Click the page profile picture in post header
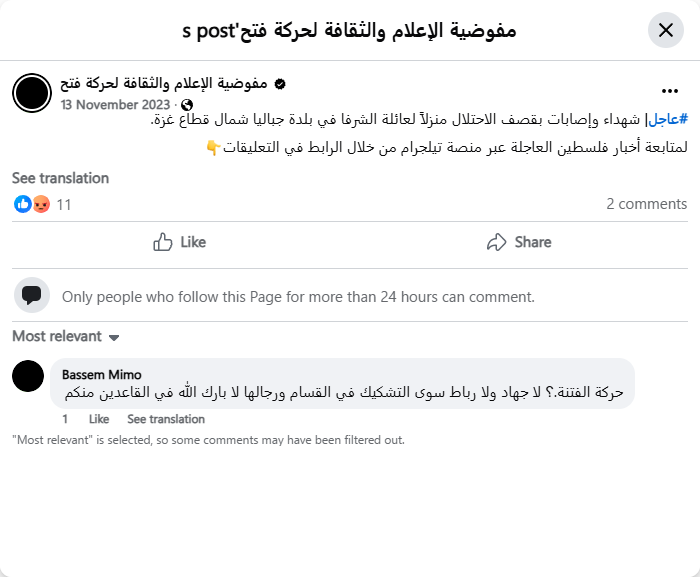 pos(31,92)
